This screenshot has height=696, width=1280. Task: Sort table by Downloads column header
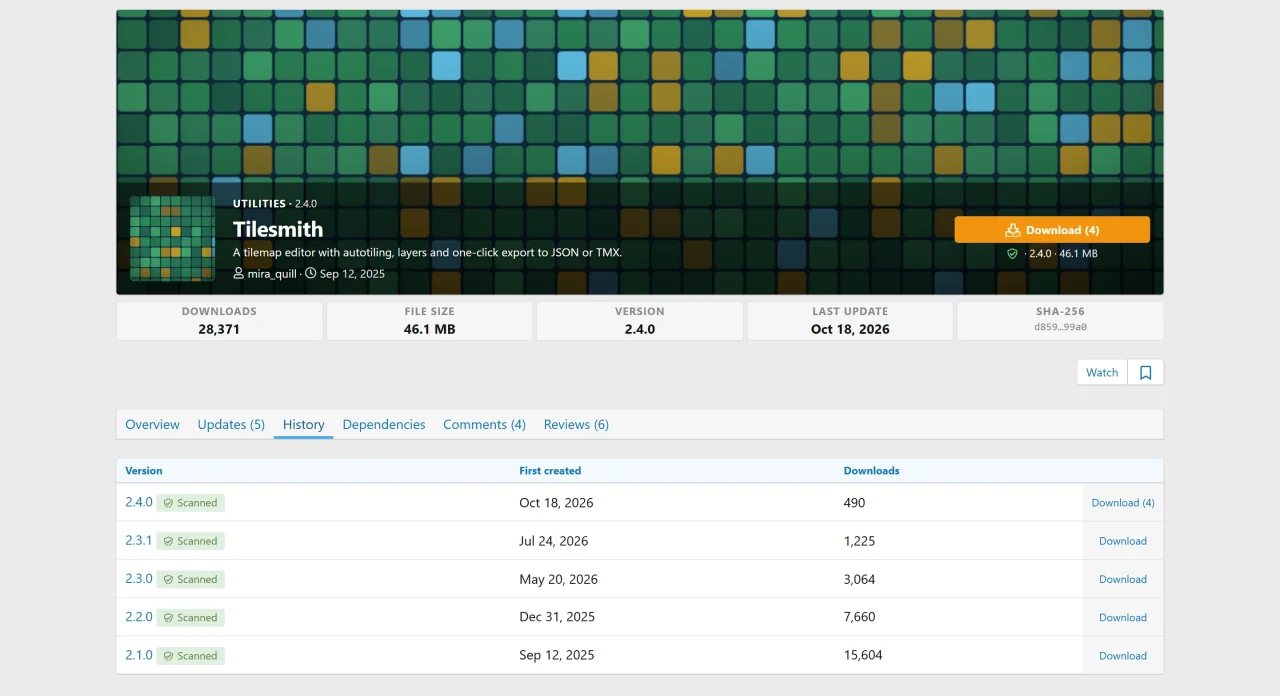tap(871, 470)
